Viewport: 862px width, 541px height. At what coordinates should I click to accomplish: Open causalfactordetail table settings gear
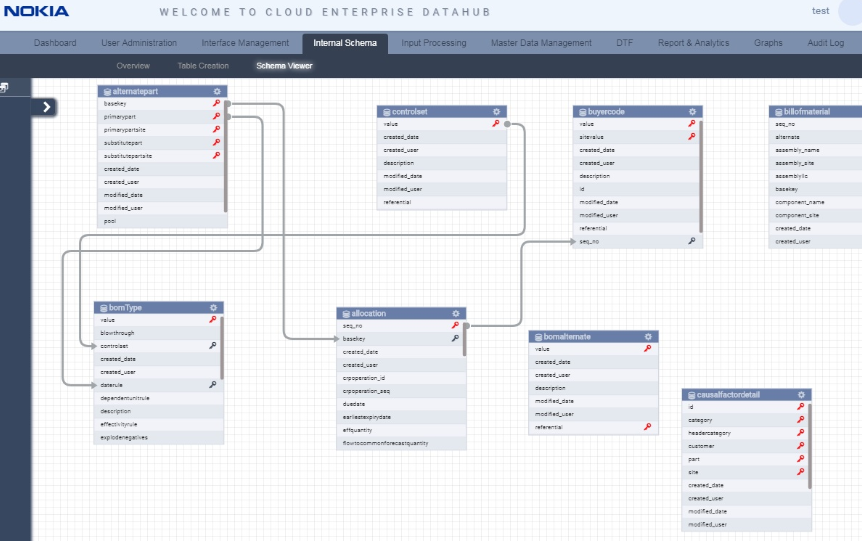[x=801, y=394]
